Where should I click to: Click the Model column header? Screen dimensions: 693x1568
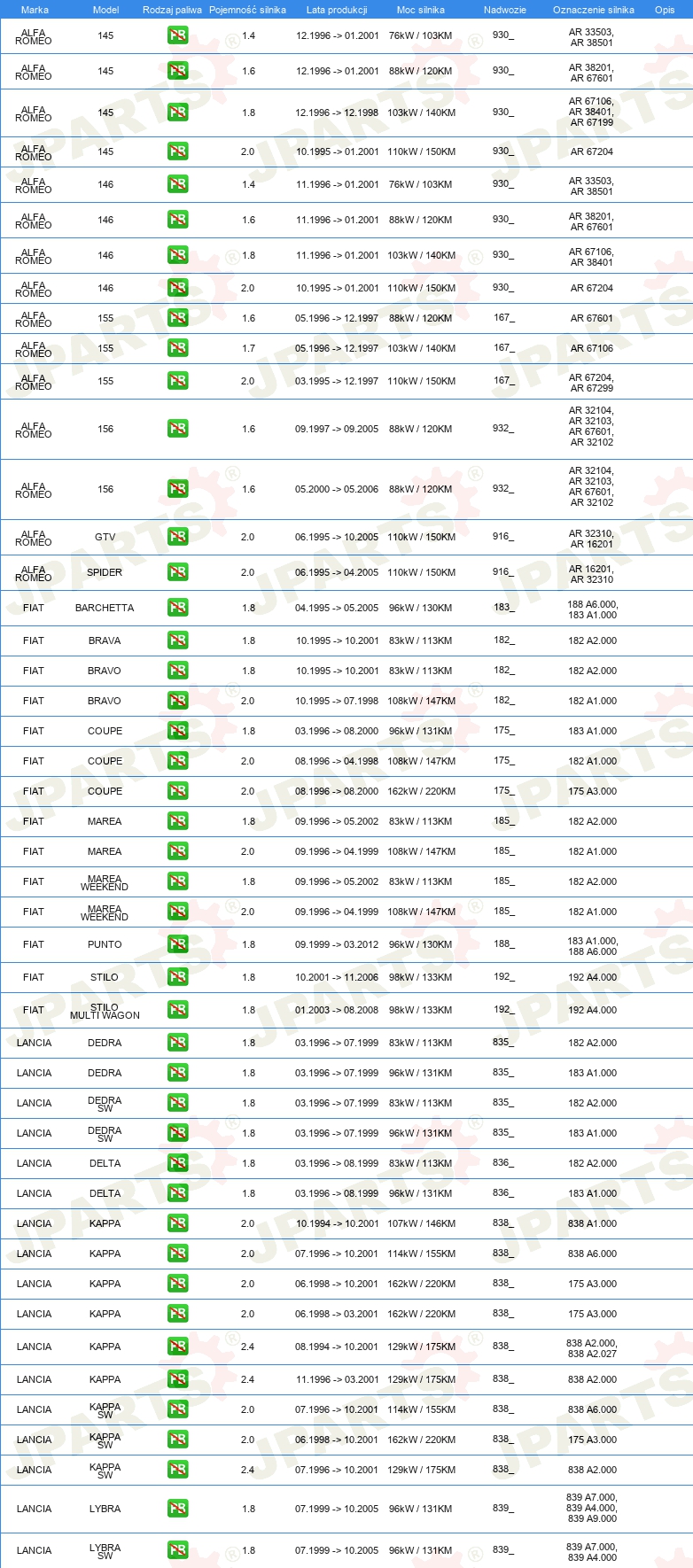coord(105,10)
